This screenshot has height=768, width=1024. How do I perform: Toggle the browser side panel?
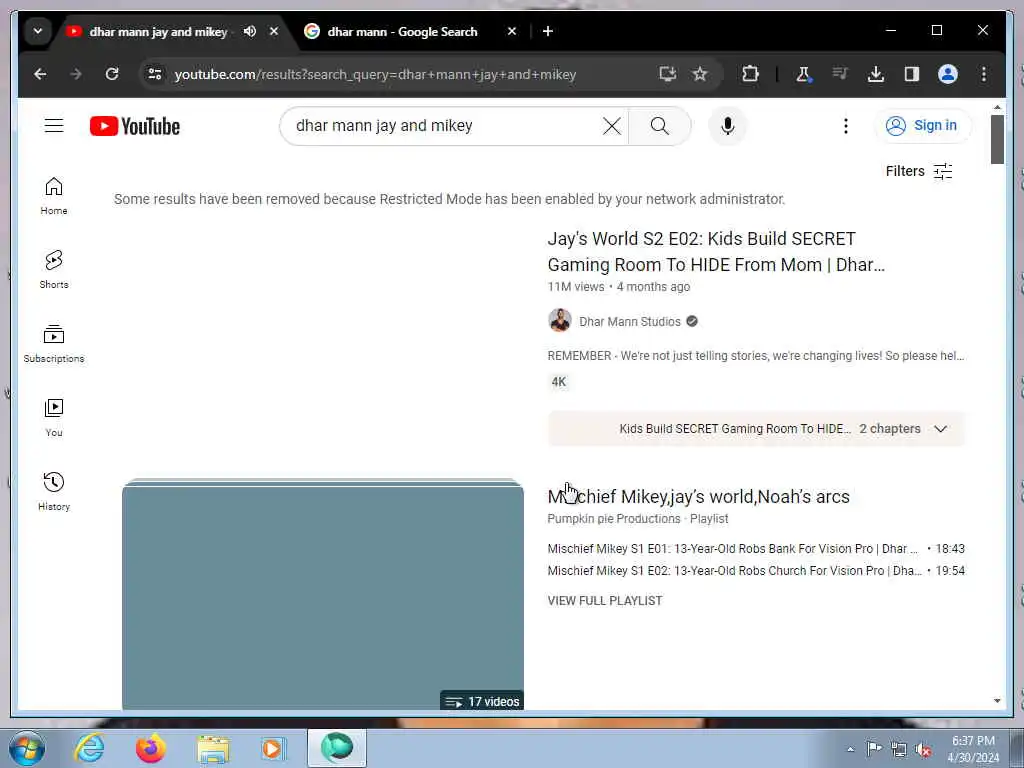click(912, 74)
